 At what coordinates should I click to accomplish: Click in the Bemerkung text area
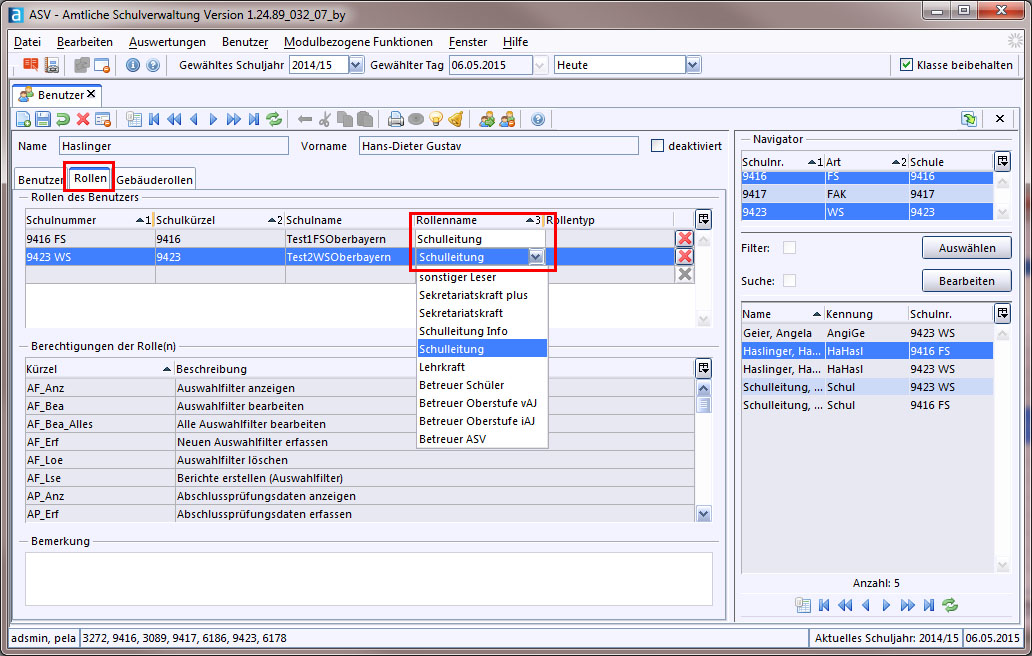coord(369,578)
